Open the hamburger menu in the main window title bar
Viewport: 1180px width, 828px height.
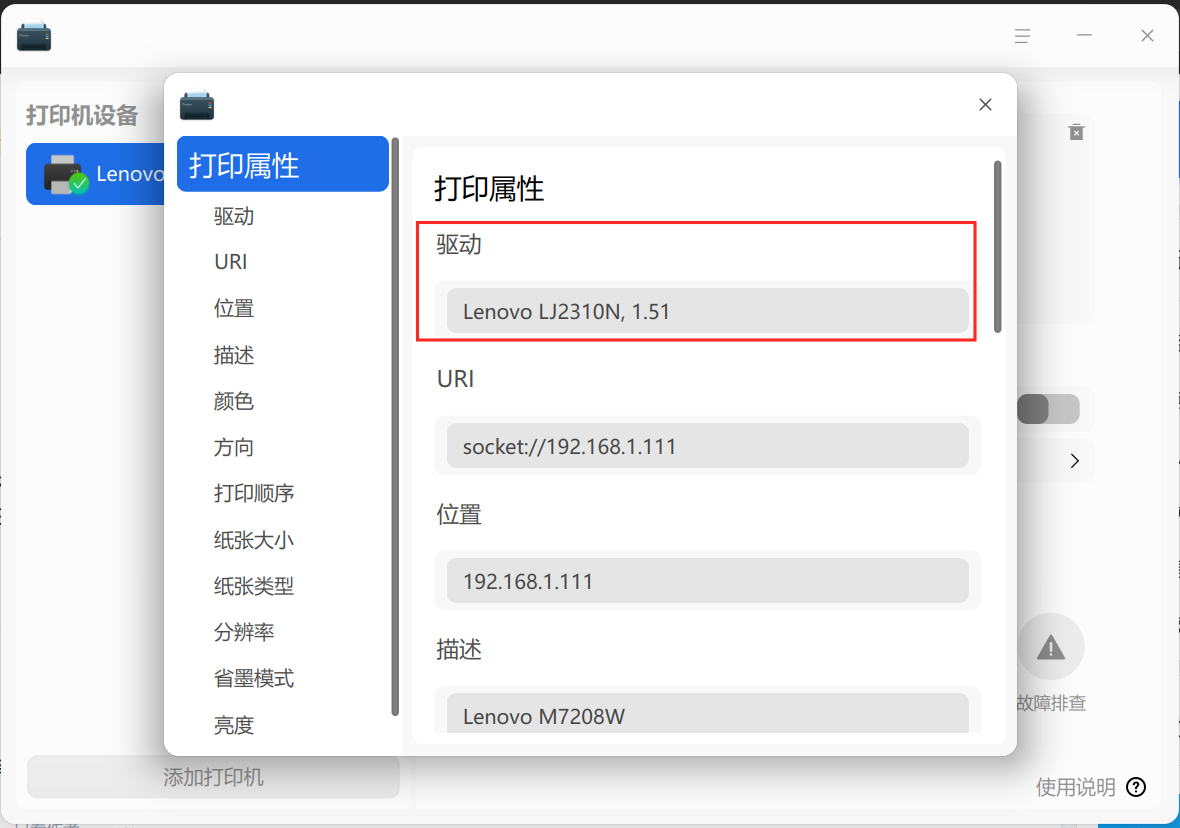[1021, 35]
